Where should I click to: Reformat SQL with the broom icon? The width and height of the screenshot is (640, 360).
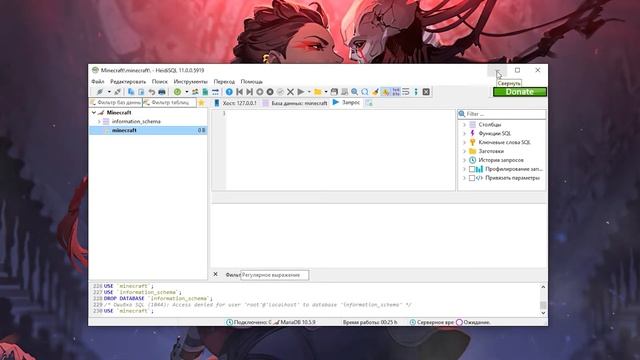pos(375,92)
